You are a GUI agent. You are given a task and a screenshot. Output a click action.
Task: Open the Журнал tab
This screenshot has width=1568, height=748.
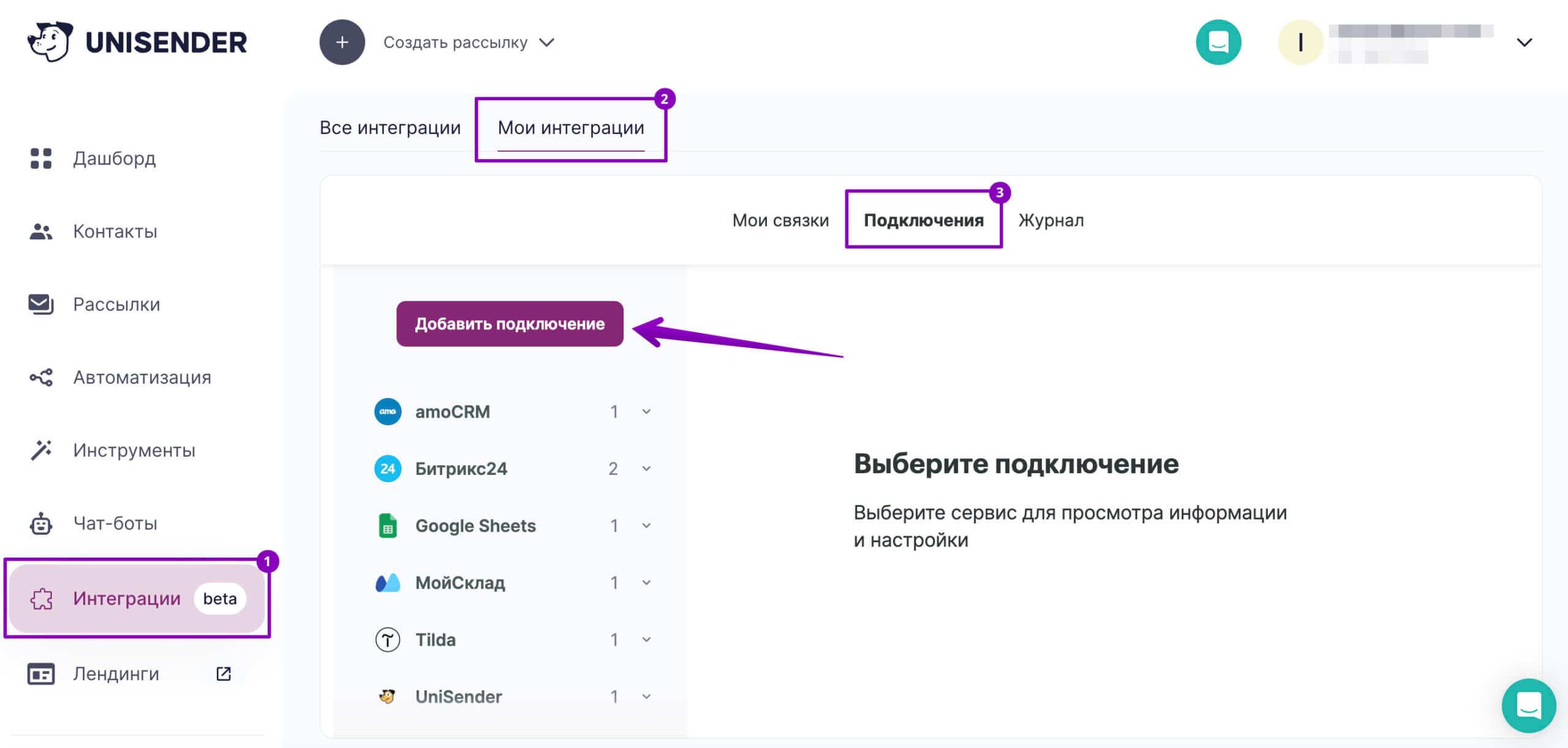[x=1051, y=220]
